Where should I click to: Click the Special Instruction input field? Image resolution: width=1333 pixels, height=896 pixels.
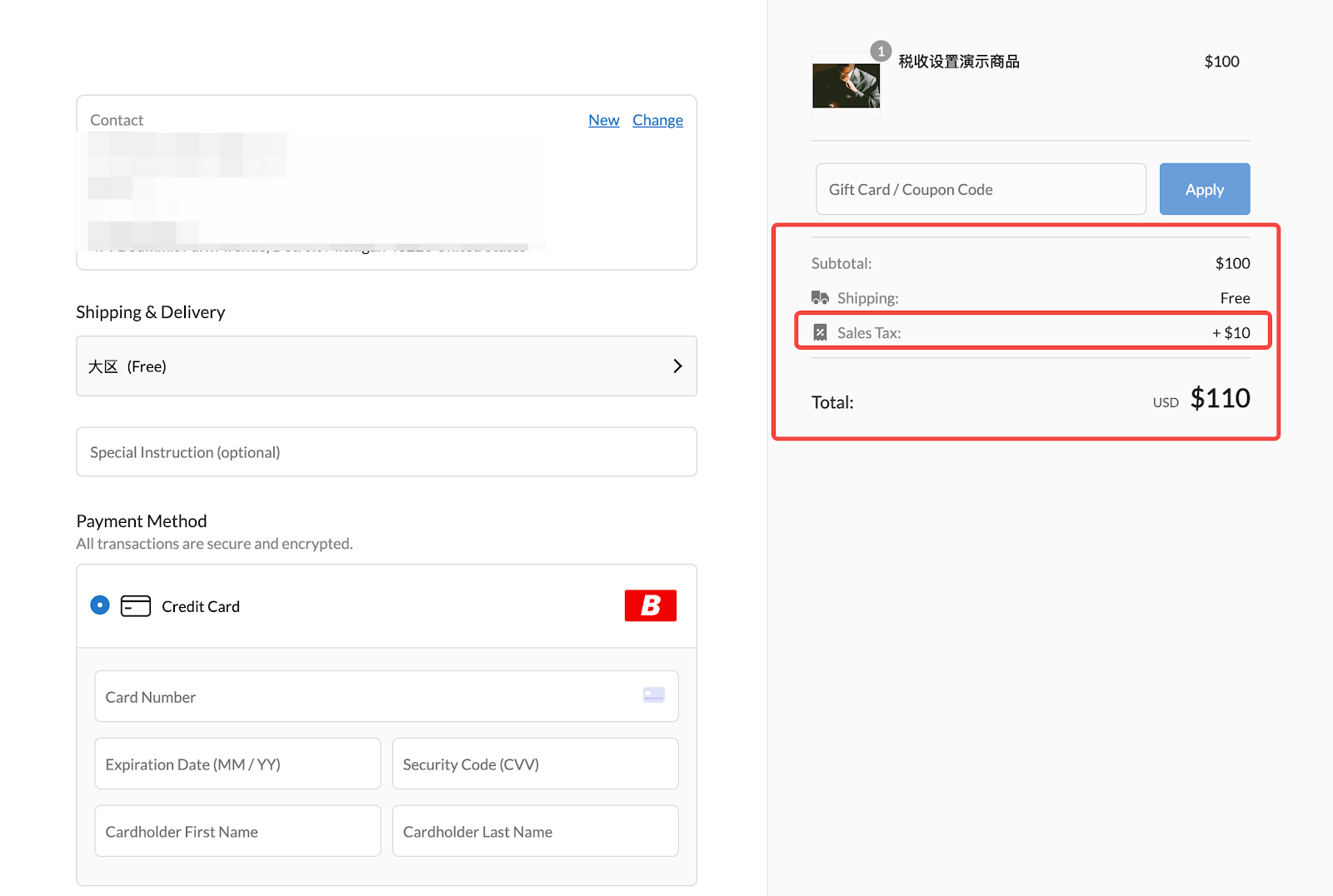[386, 452]
